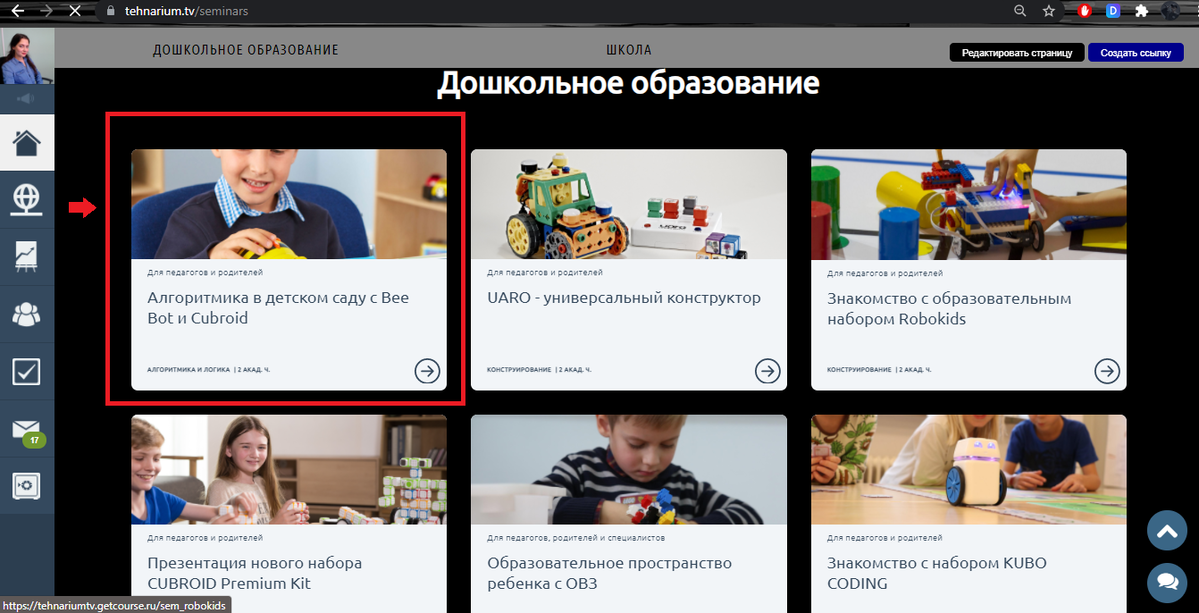1199x613 pixels.
Task: Click КОНСТРУИРОВАНИЕ tag on UARO card
Action: [x=519, y=370]
